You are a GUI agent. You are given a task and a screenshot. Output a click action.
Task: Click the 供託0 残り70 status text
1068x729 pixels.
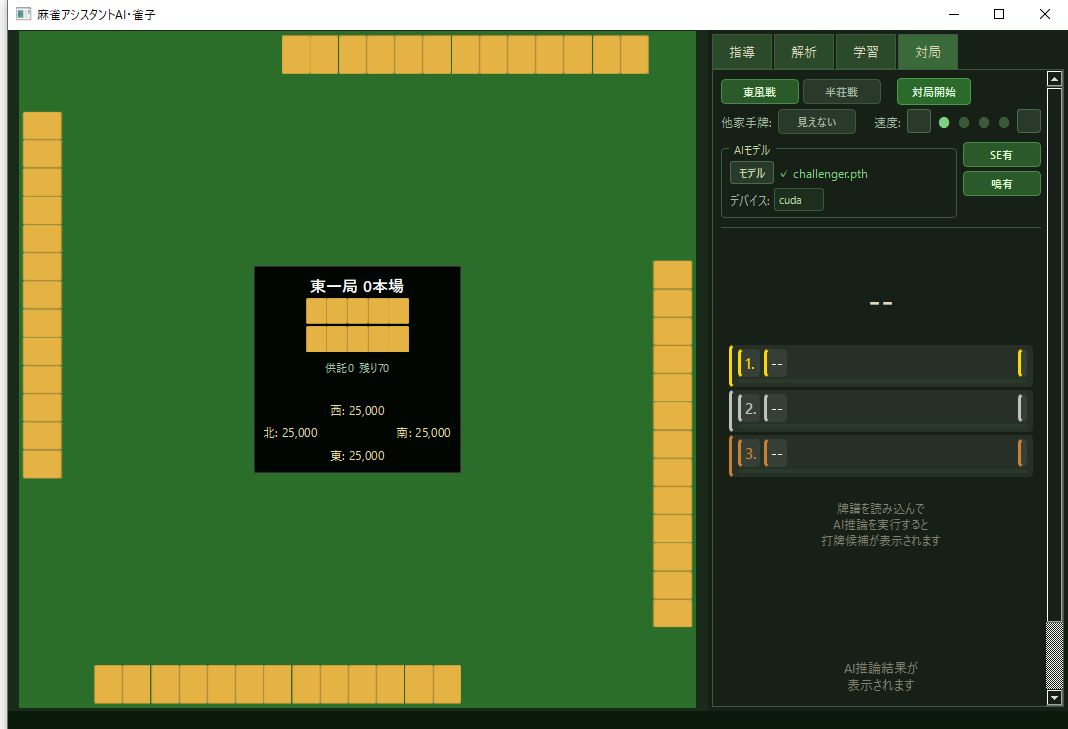(357, 368)
